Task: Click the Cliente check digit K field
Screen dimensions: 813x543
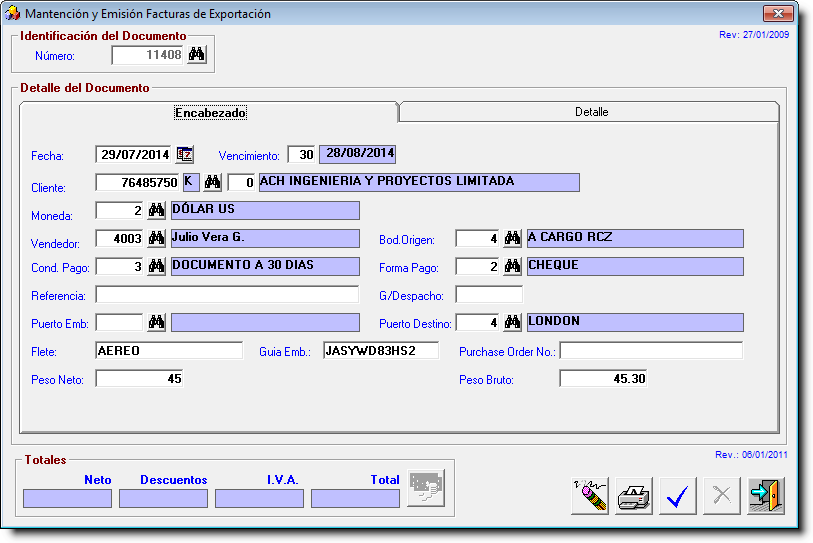Action: (x=191, y=183)
